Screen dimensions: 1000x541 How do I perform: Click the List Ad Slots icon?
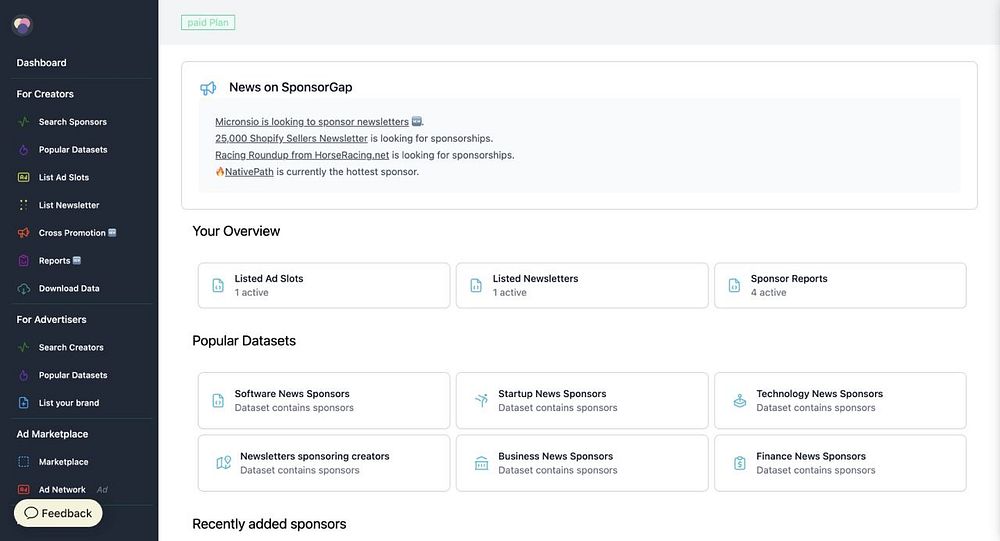24,177
